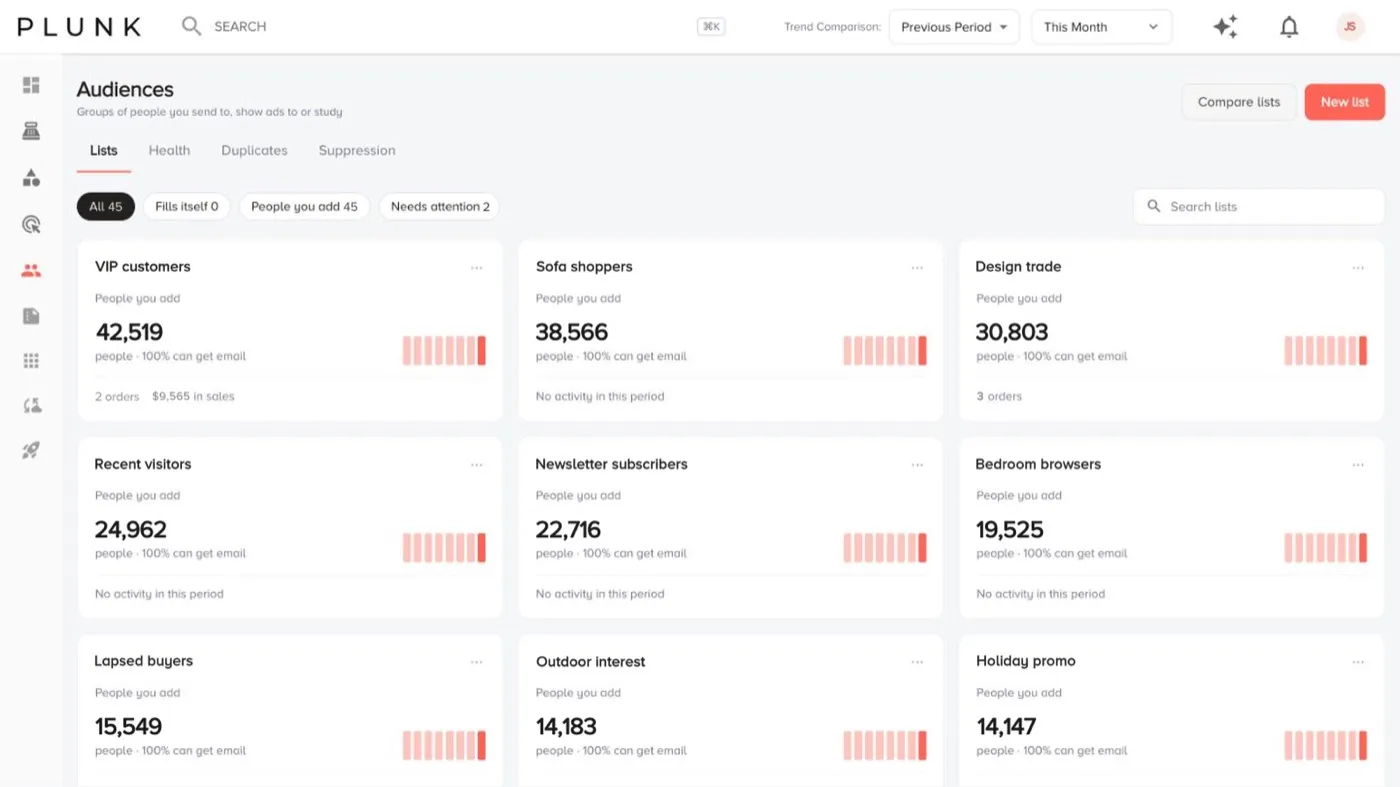
Task: Select the All 45 filter chip
Action: (x=106, y=207)
